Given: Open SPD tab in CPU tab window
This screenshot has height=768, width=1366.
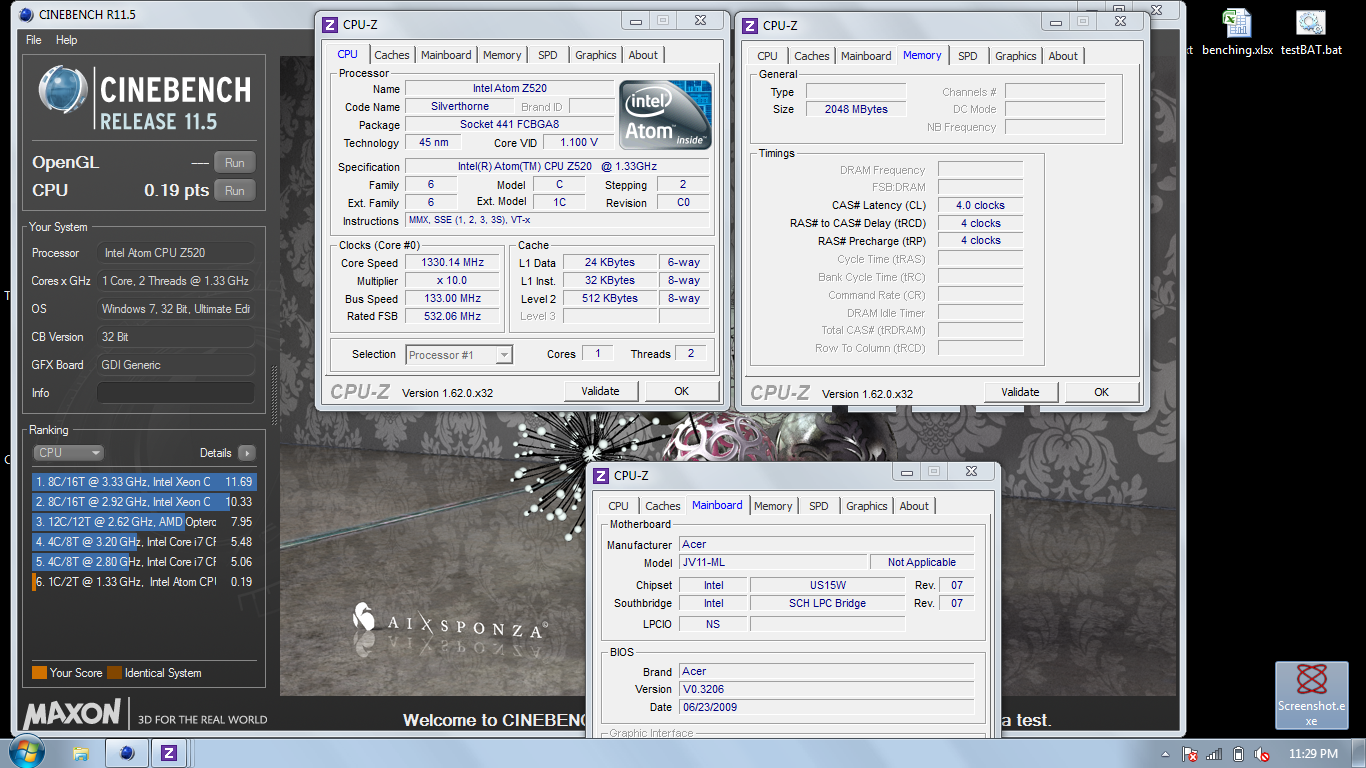Looking at the screenshot, I should click(547, 56).
